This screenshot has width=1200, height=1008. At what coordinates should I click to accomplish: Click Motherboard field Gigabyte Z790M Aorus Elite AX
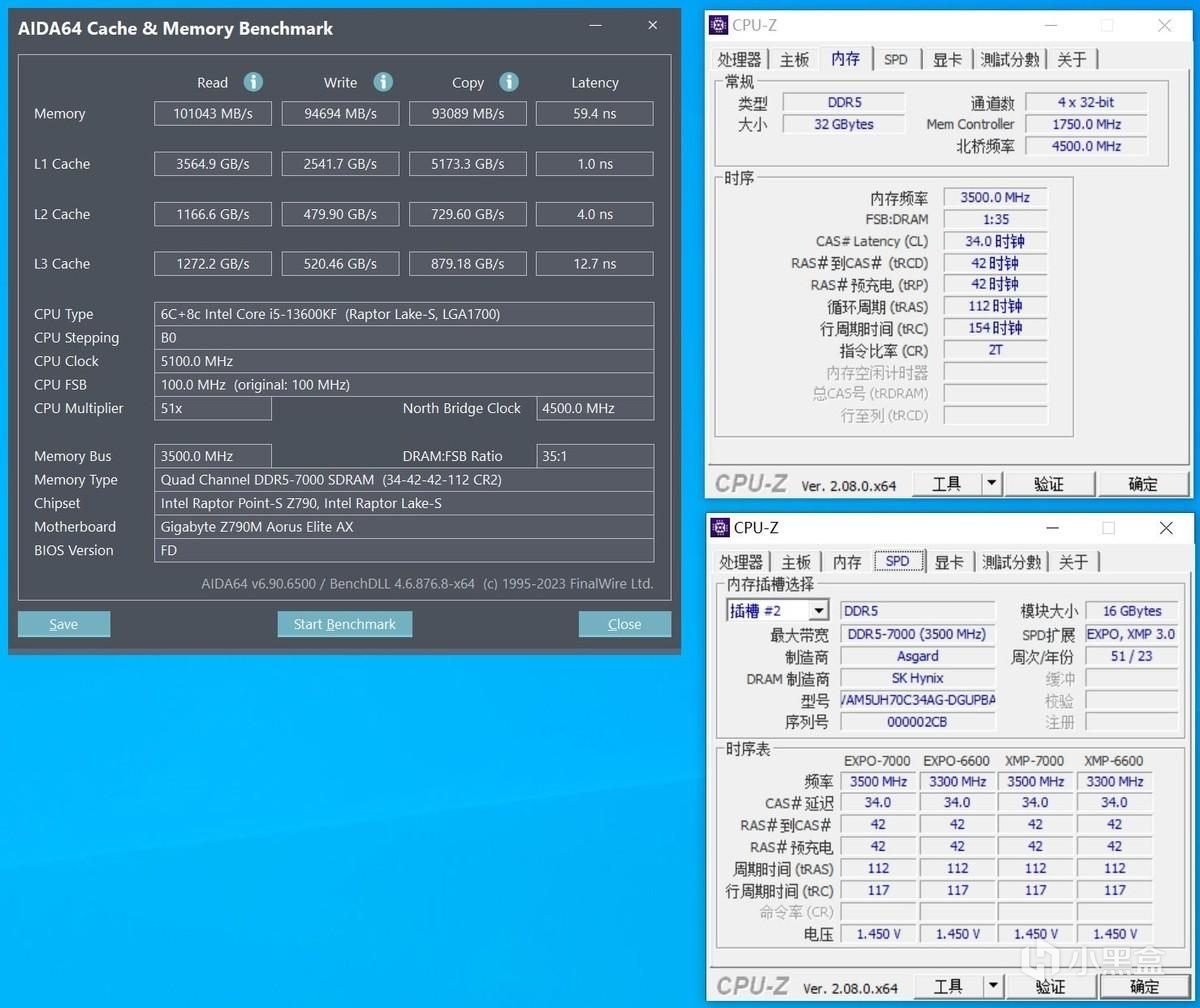coord(404,526)
